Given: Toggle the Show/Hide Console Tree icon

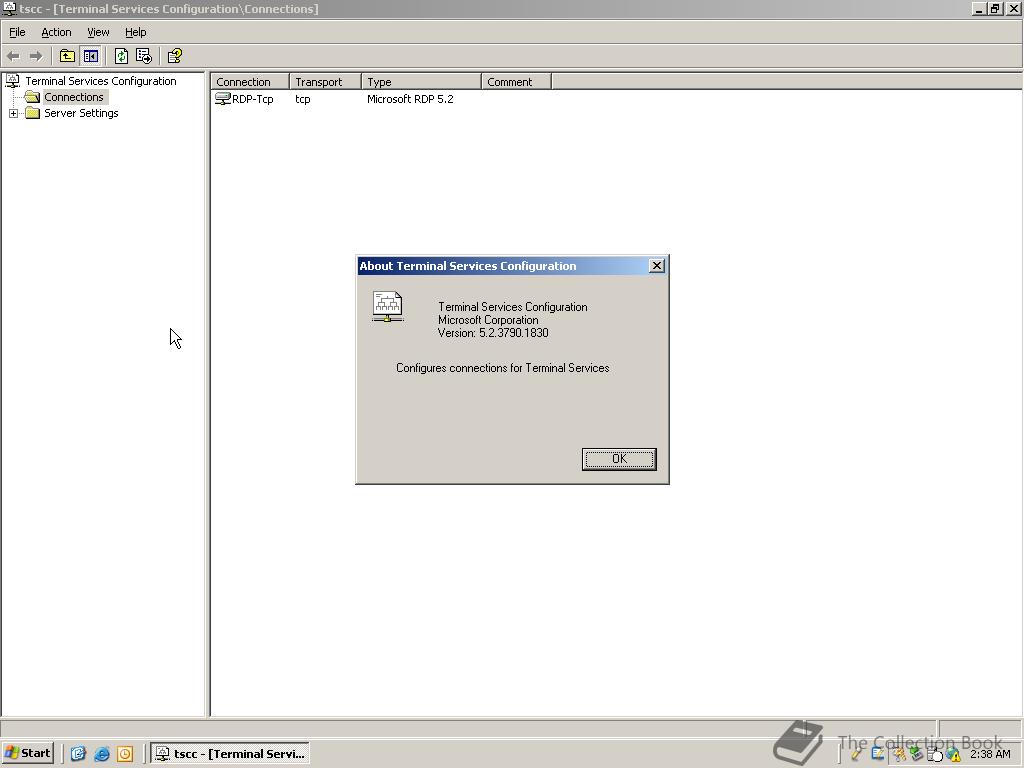Looking at the screenshot, I should point(91,56).
